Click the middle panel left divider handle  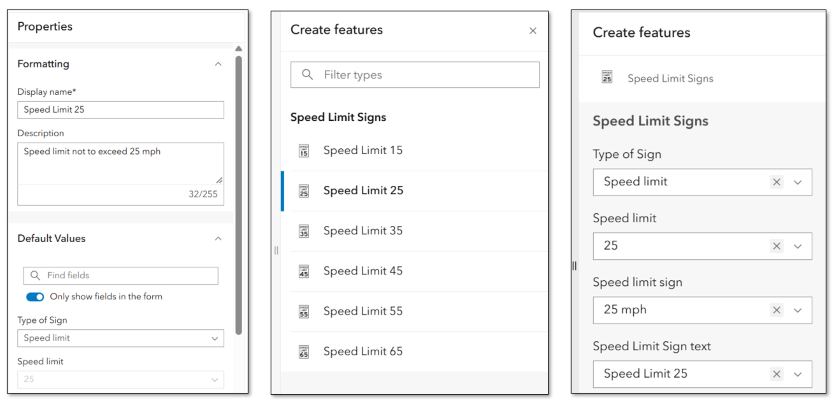pos(276,250)
